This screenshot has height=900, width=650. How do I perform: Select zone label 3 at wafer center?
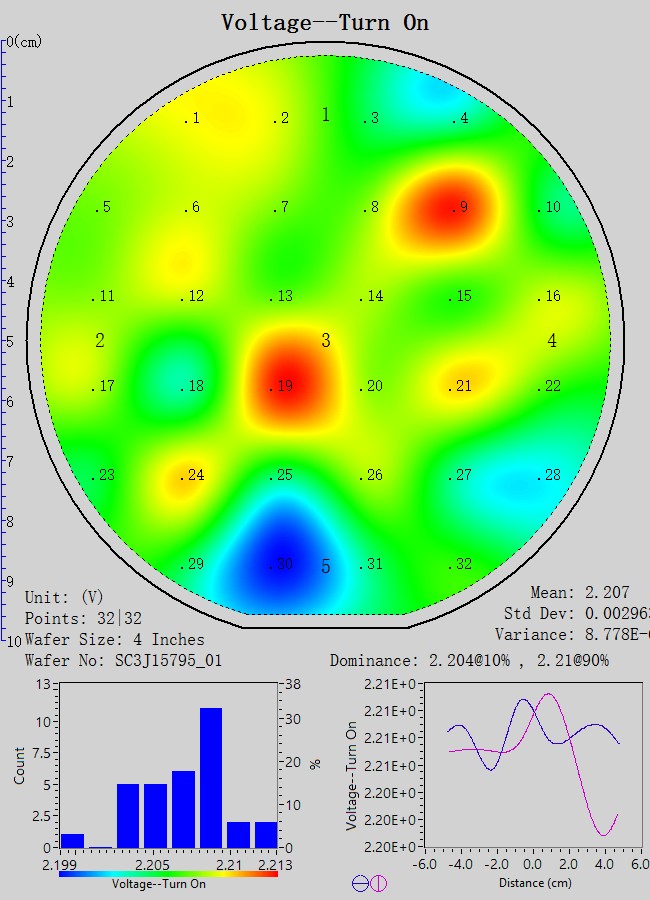click(325, 341)
